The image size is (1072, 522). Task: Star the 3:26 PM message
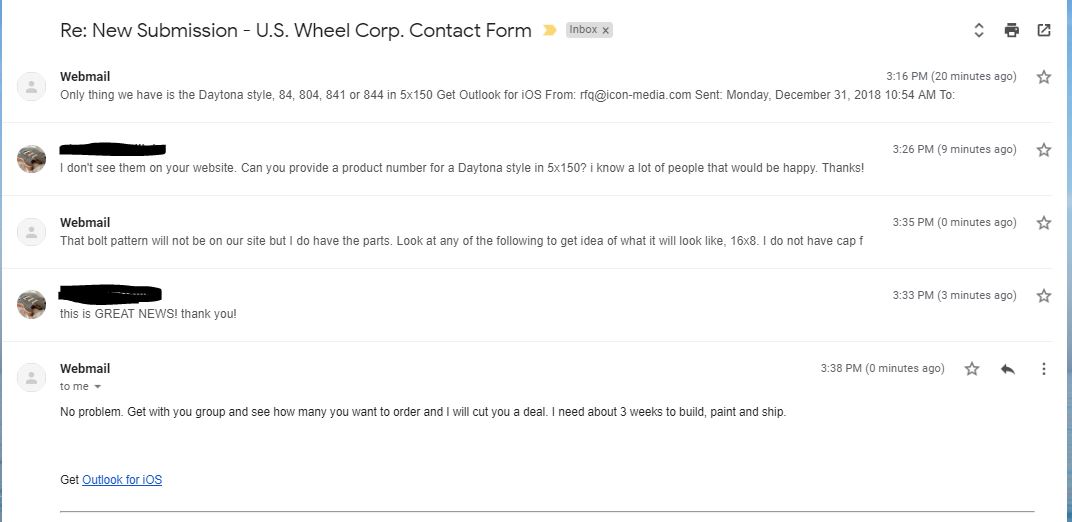(x=1044, y=150)
